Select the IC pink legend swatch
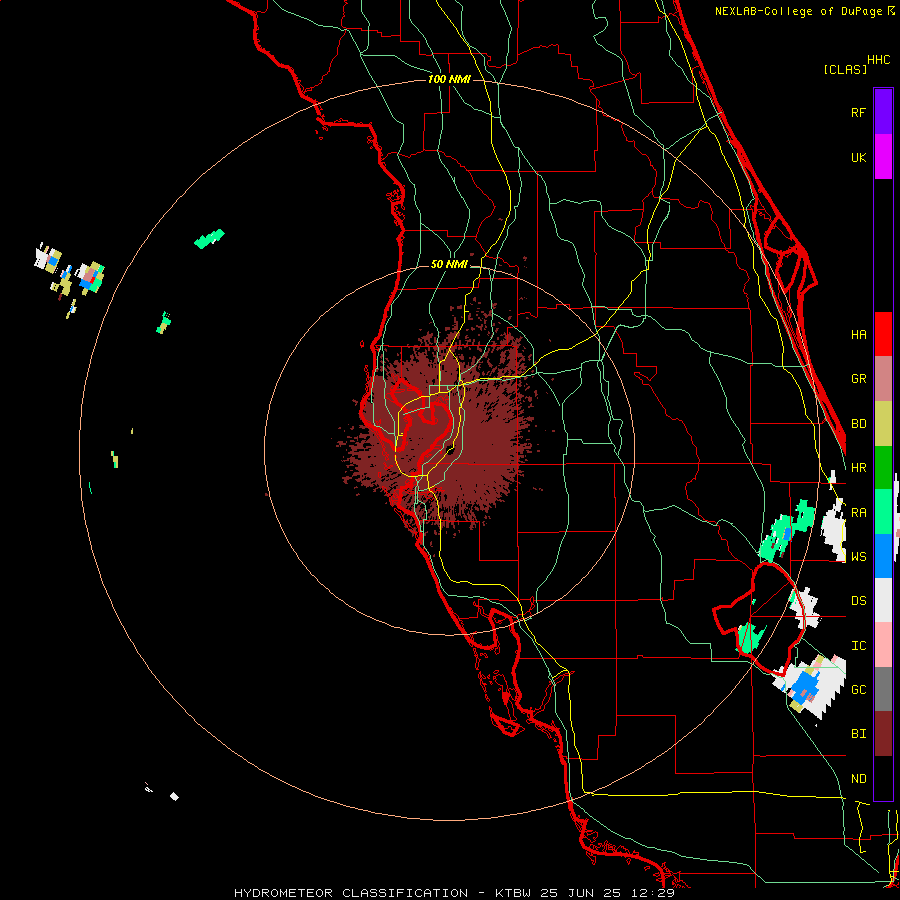This screenshot has width=900, height=900. point(883,645)
